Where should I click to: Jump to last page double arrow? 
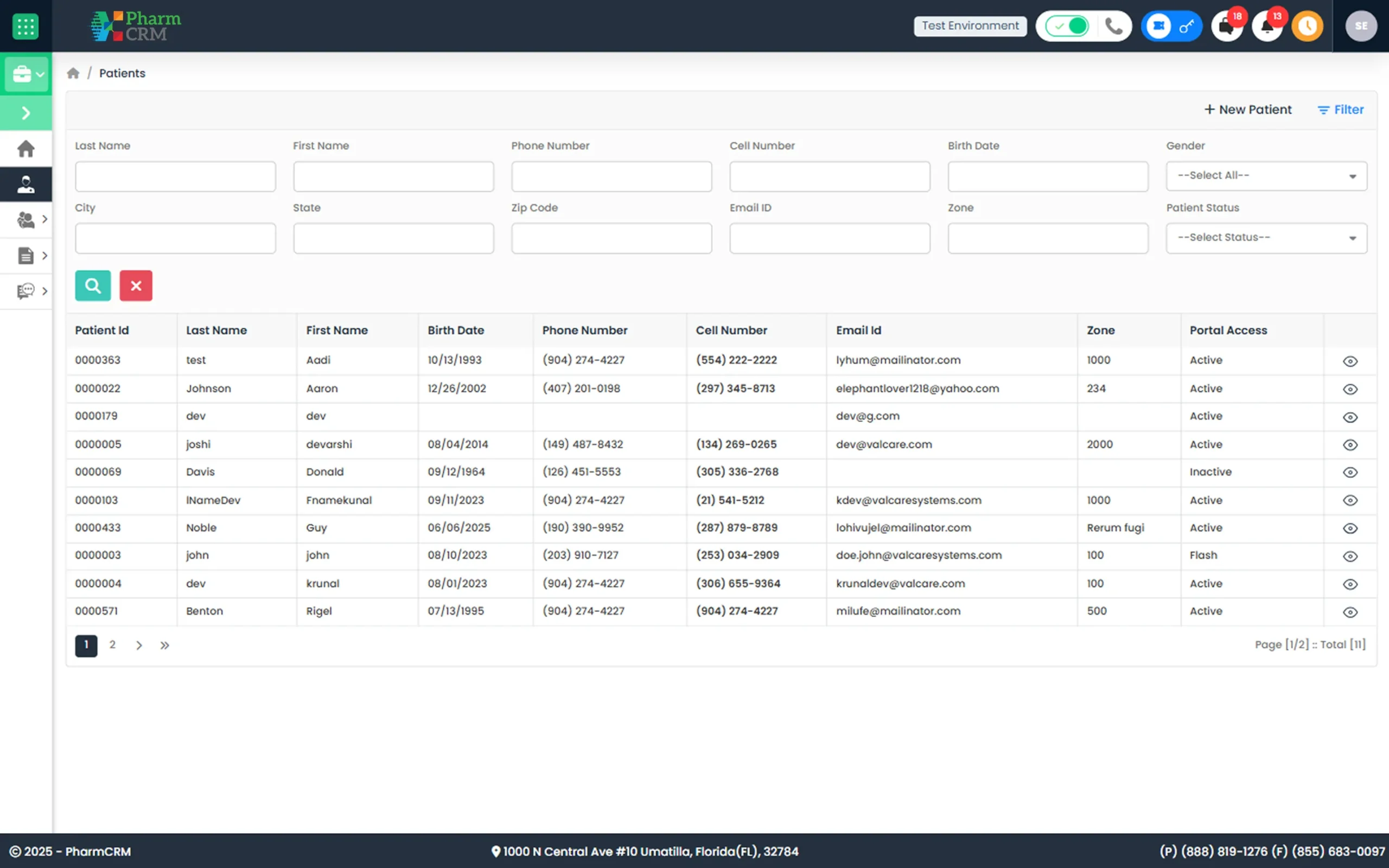165,645
